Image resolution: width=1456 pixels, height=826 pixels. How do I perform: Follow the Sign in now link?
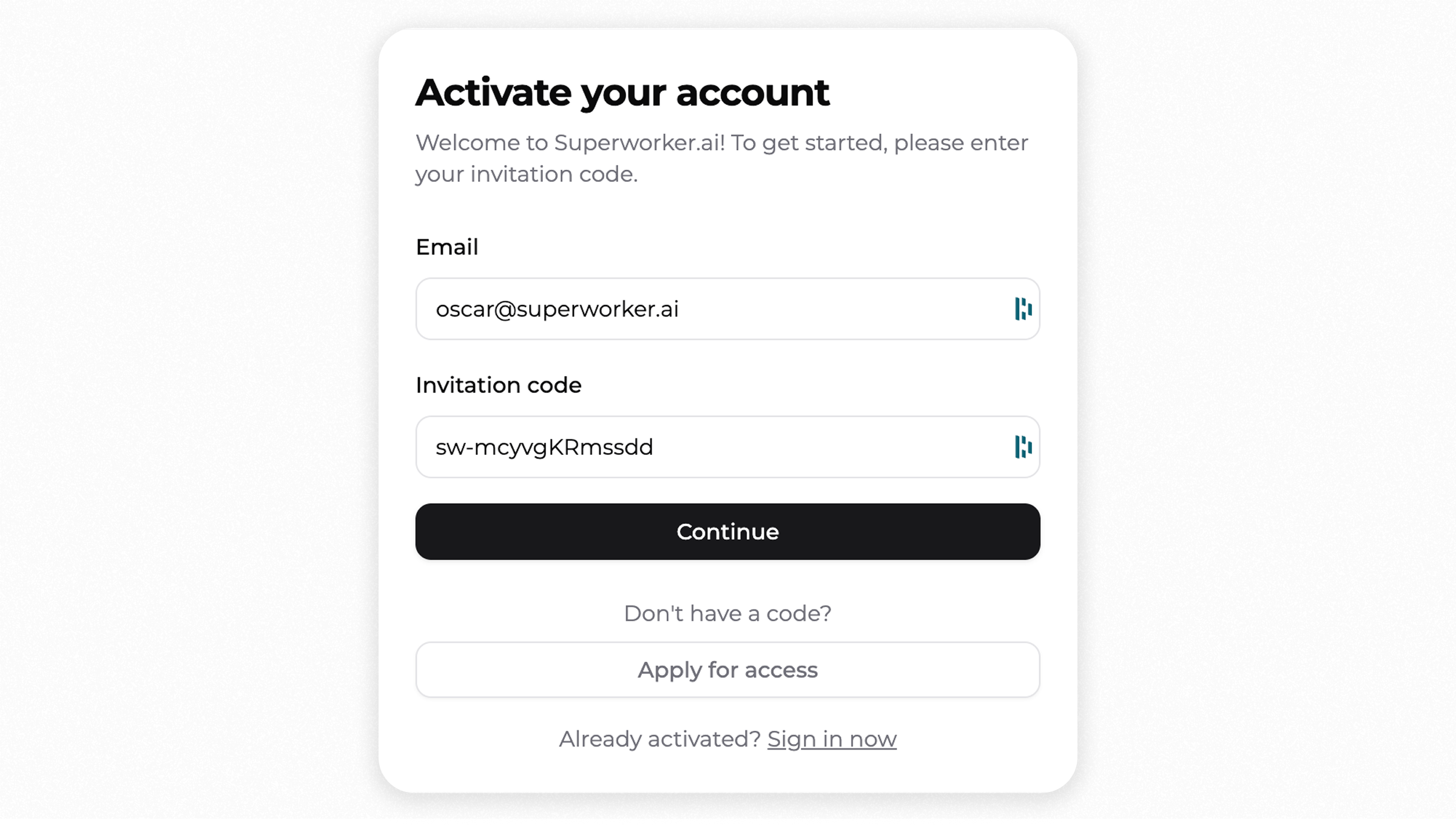832,739
